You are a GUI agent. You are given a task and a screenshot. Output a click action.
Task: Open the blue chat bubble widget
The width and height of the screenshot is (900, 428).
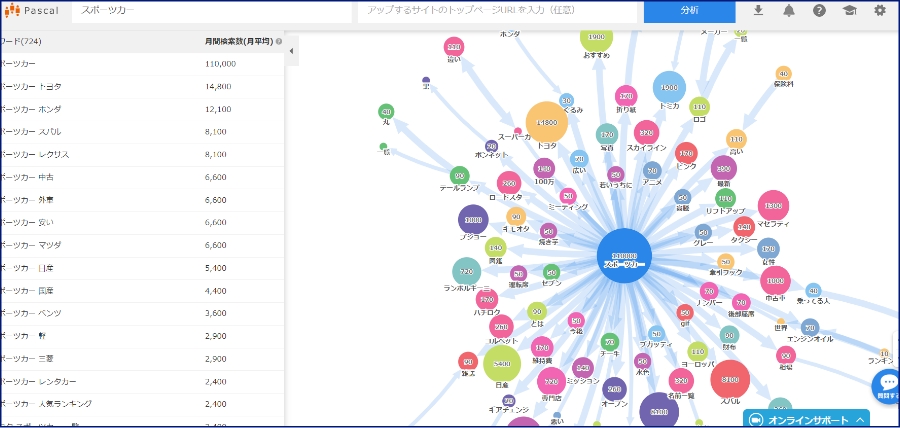(887, 384)
